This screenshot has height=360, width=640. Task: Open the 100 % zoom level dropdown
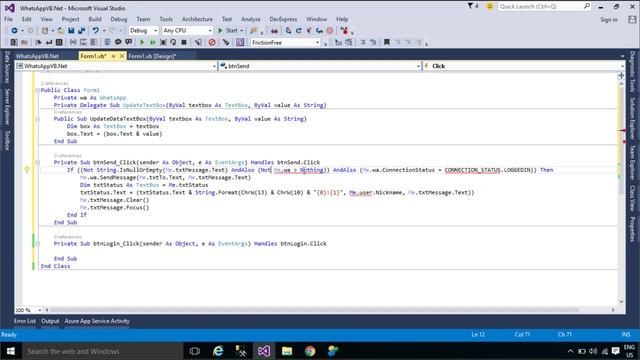28,310
